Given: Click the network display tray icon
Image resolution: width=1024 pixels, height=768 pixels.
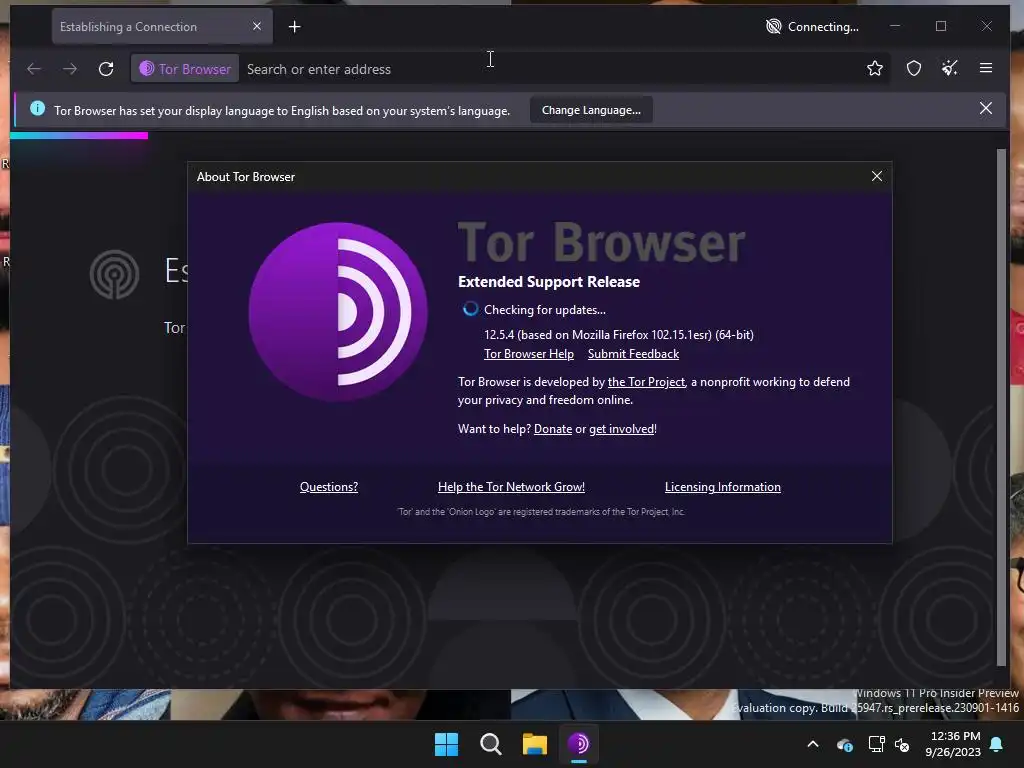Looking at the screenshot, I should pos(876,744).
